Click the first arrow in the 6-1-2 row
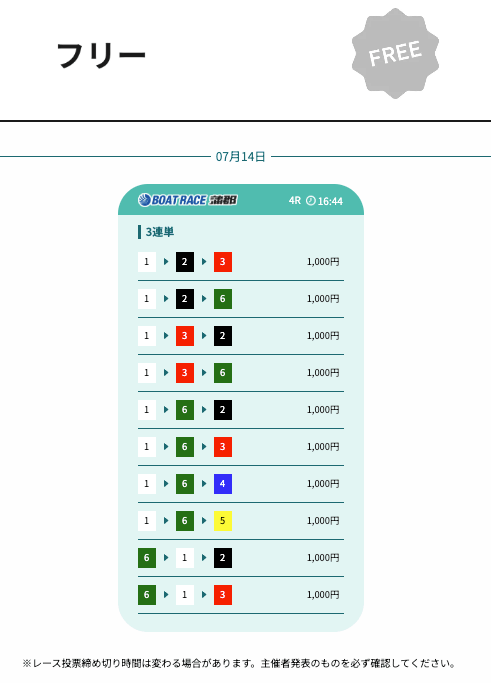 pos(166,558)
